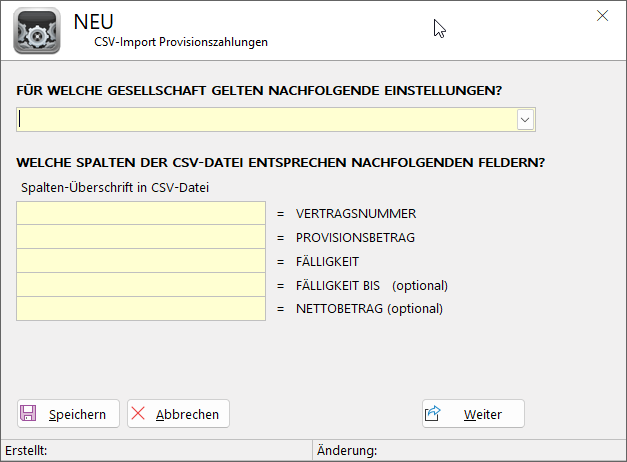Click the NEU dialog title text
Screen dimensions: 627x462
(x=94, y=21)
